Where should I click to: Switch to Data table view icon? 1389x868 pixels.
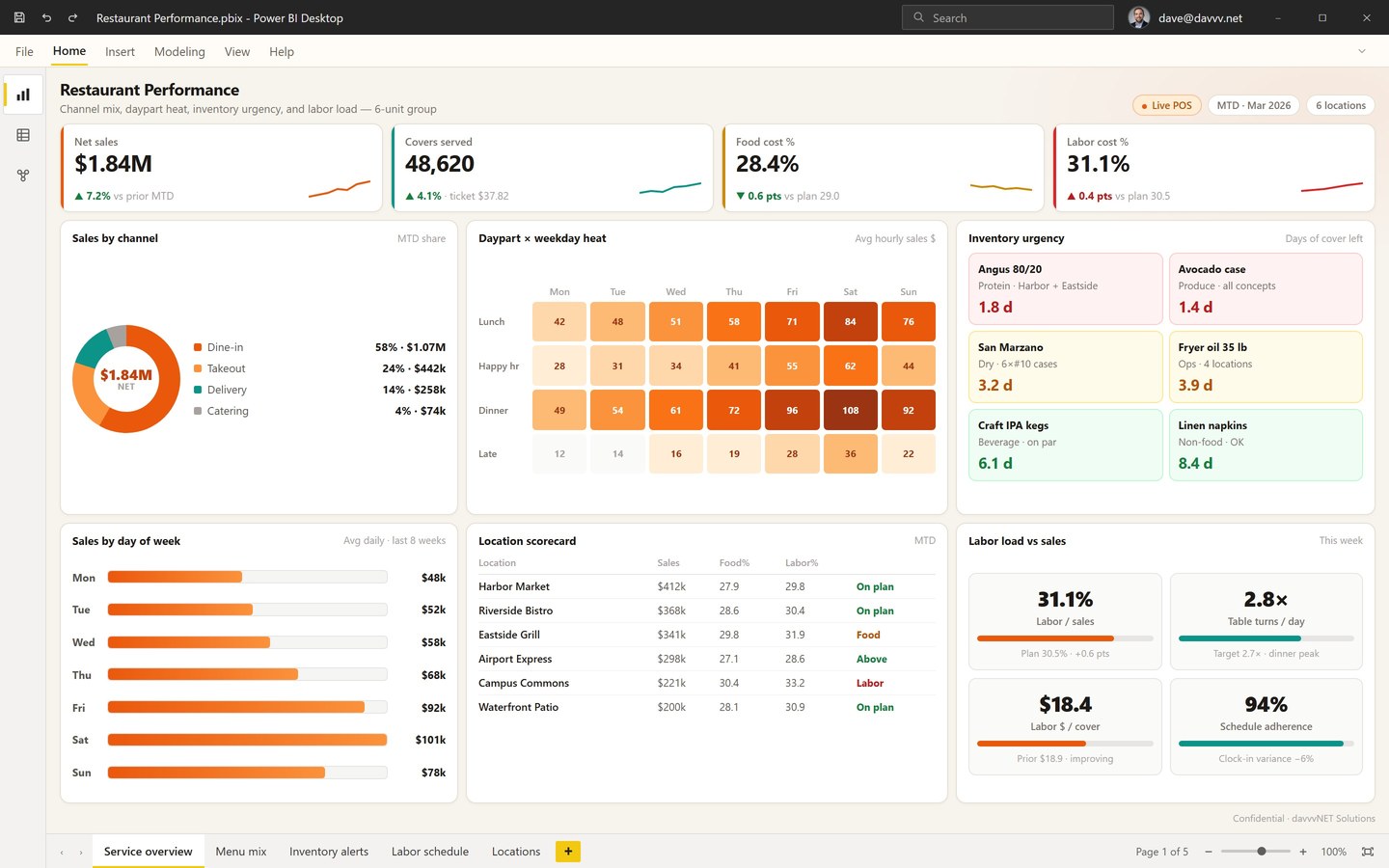tap(23, 135)
